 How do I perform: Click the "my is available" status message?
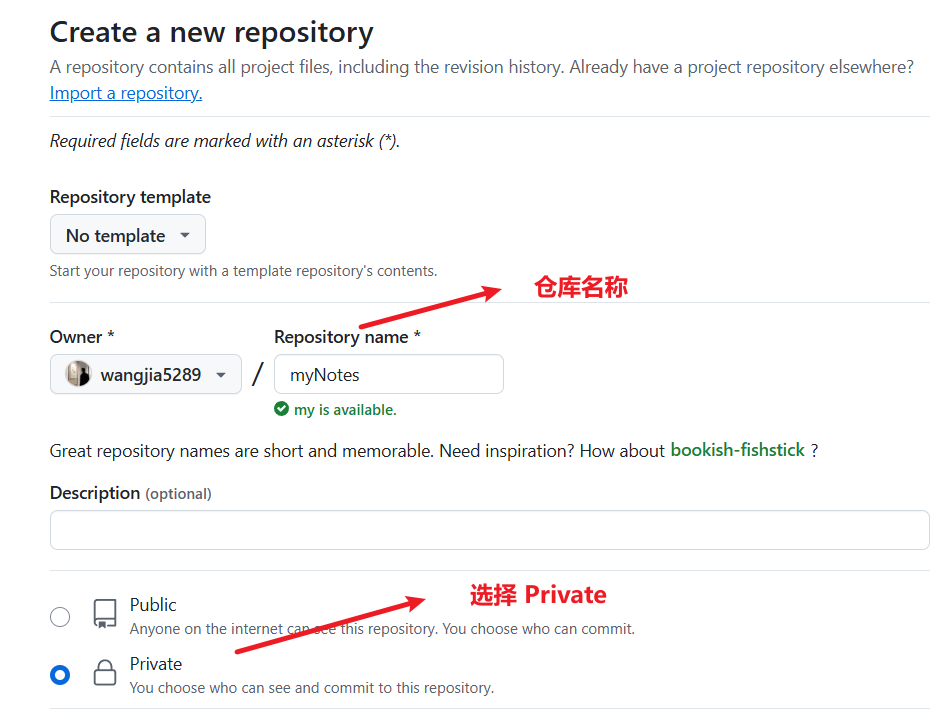tap(345, 410)
